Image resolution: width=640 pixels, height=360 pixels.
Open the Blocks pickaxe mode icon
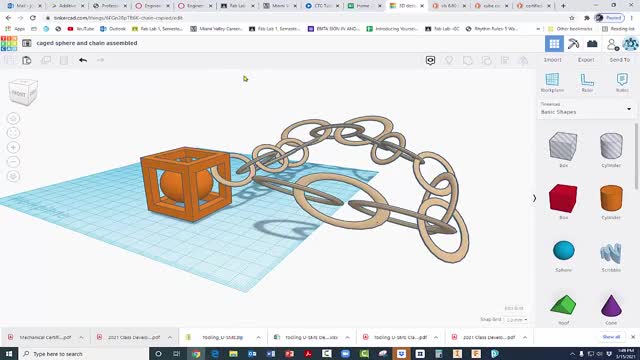(573, 44)
